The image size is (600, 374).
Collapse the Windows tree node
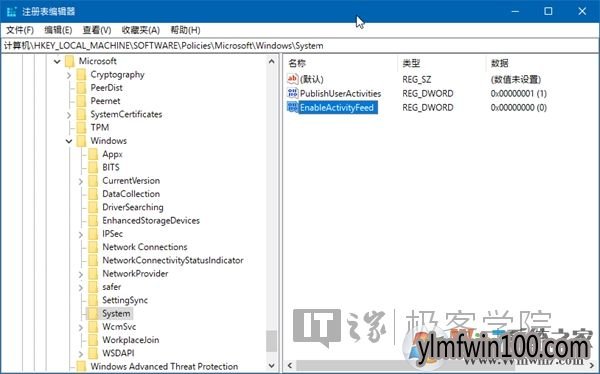tap(69, 141)
